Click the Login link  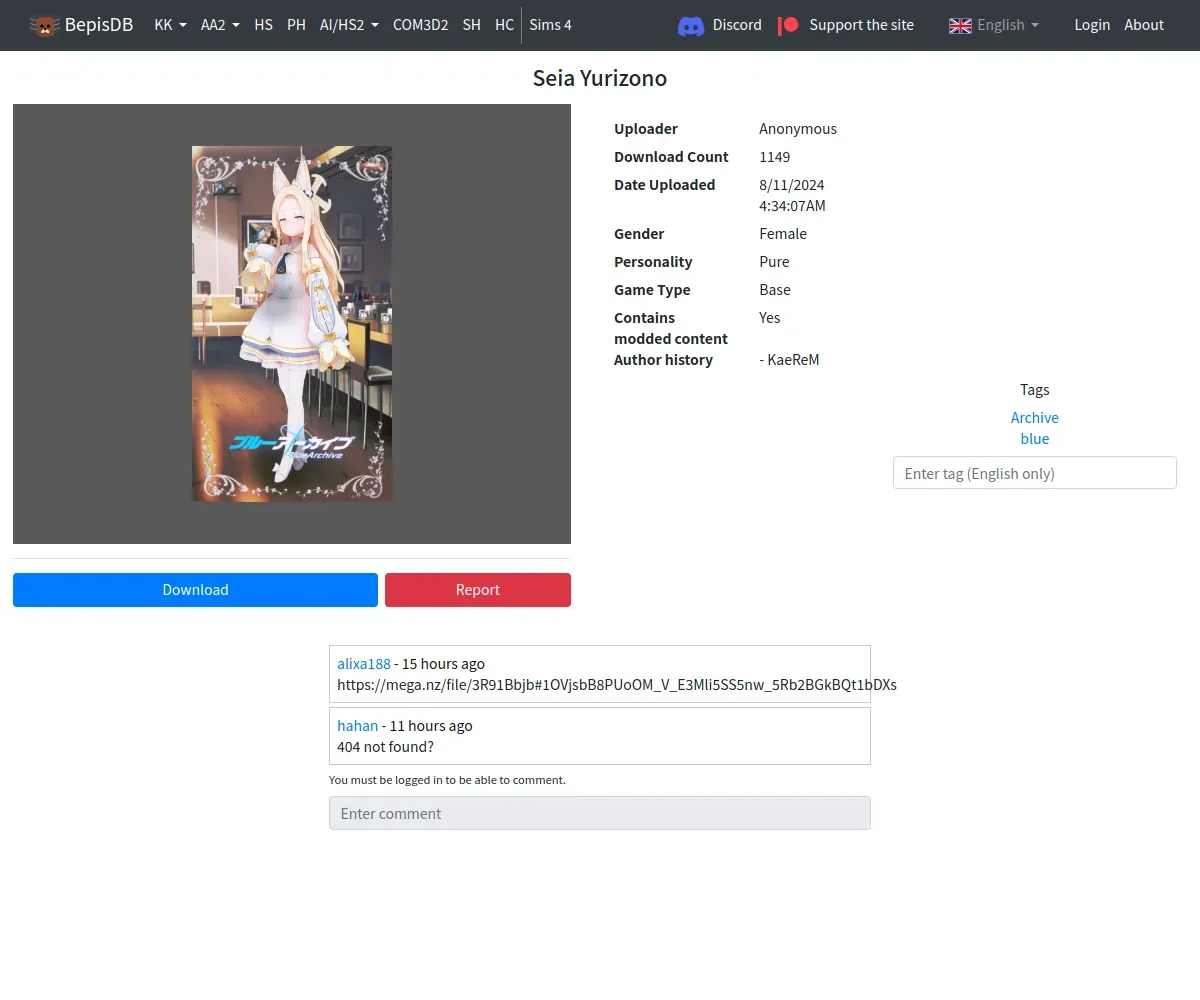click(x=1092, y=25)
